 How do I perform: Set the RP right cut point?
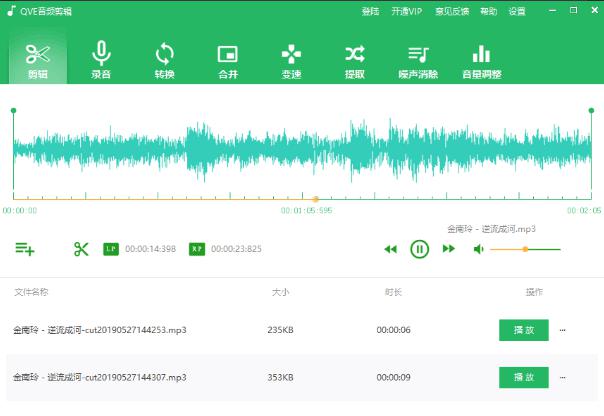tap(197, 249)
